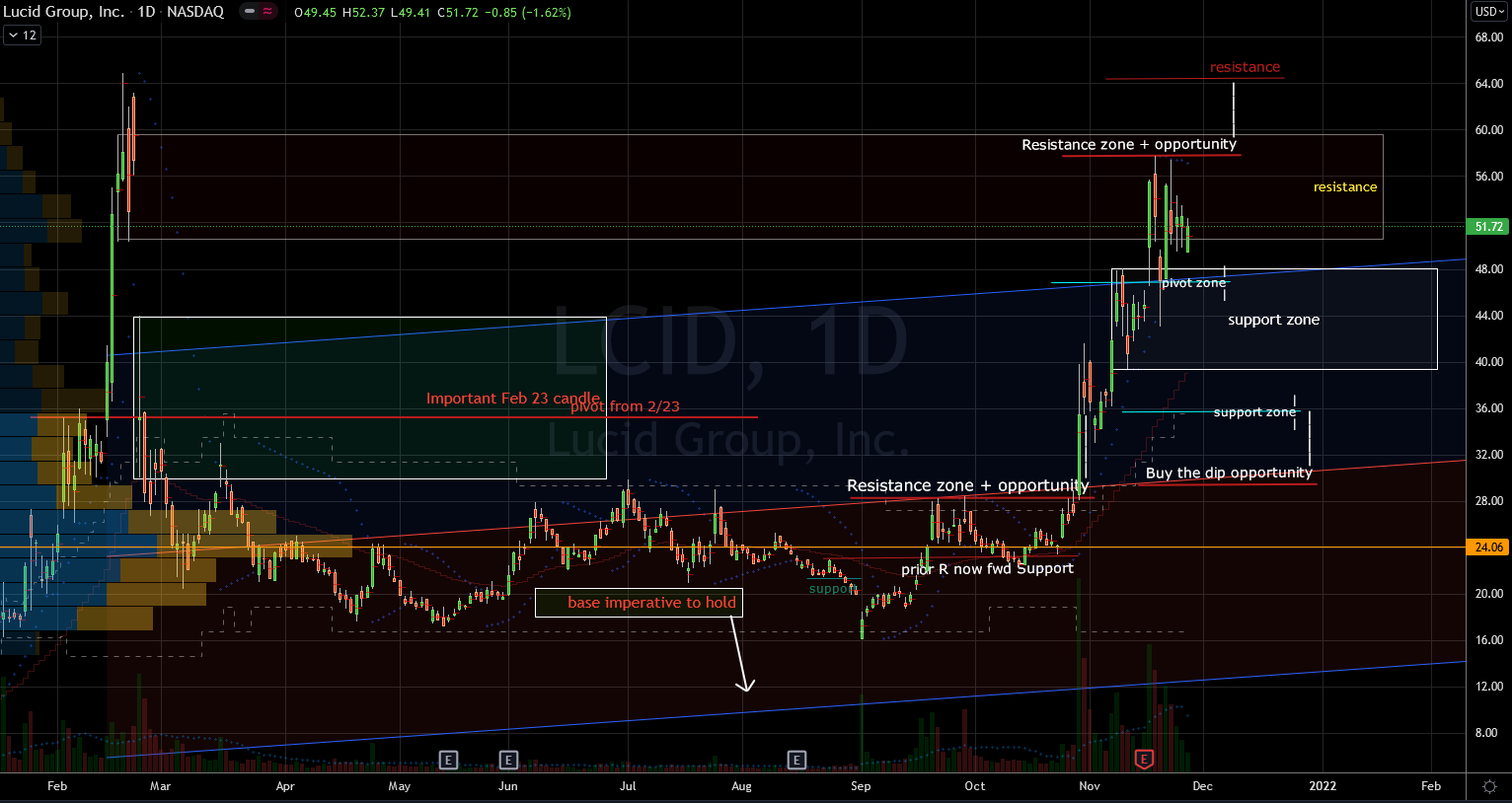
Task: Open the June earnings marker
Action: pos(508,759)
